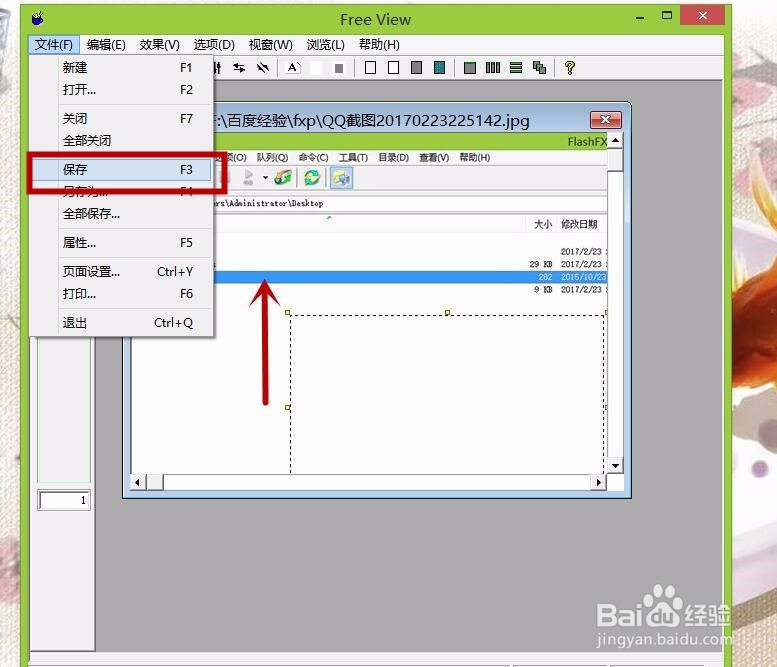
Task: Click the swap arrows toolbar icon
Action: [x=239, y=68]
